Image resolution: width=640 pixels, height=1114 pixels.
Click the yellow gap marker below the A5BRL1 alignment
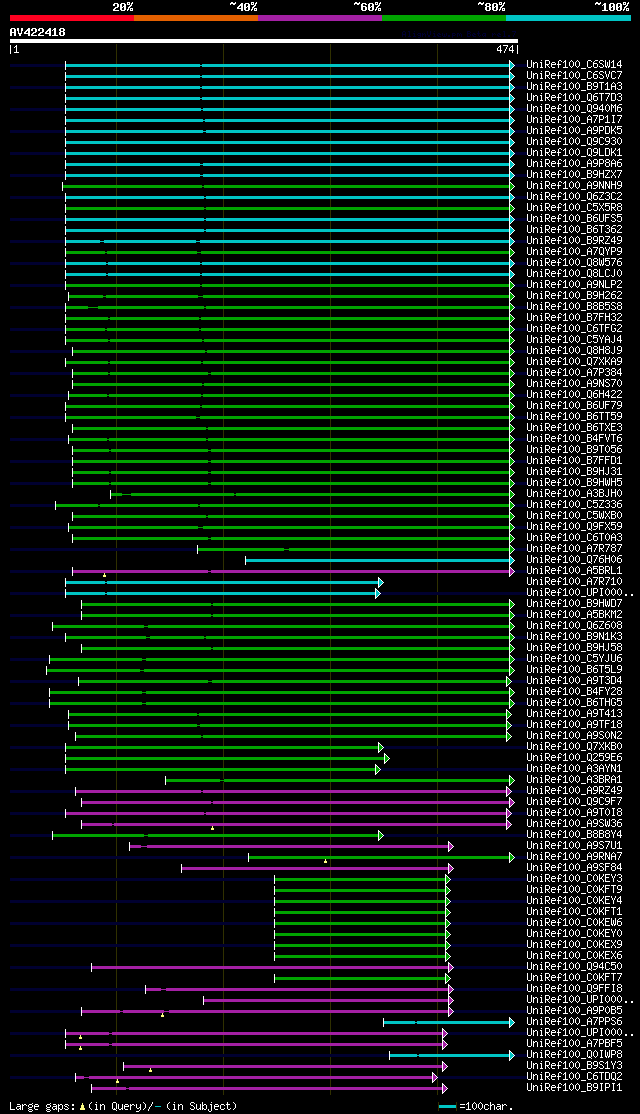point(104,575)
